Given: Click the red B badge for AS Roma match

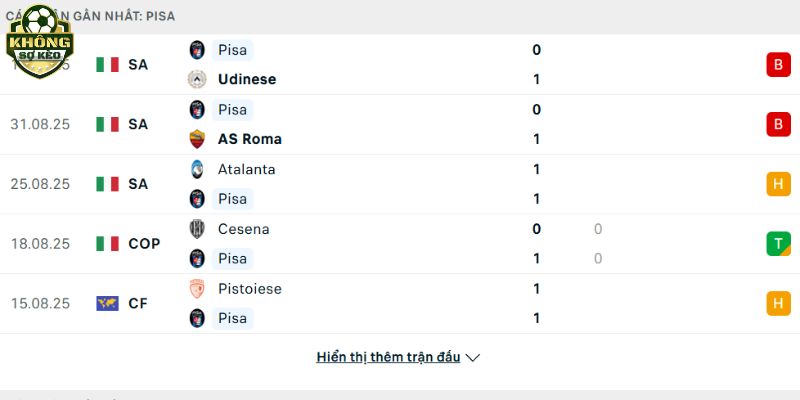Looking at the screenshot, I should point(778,124).
